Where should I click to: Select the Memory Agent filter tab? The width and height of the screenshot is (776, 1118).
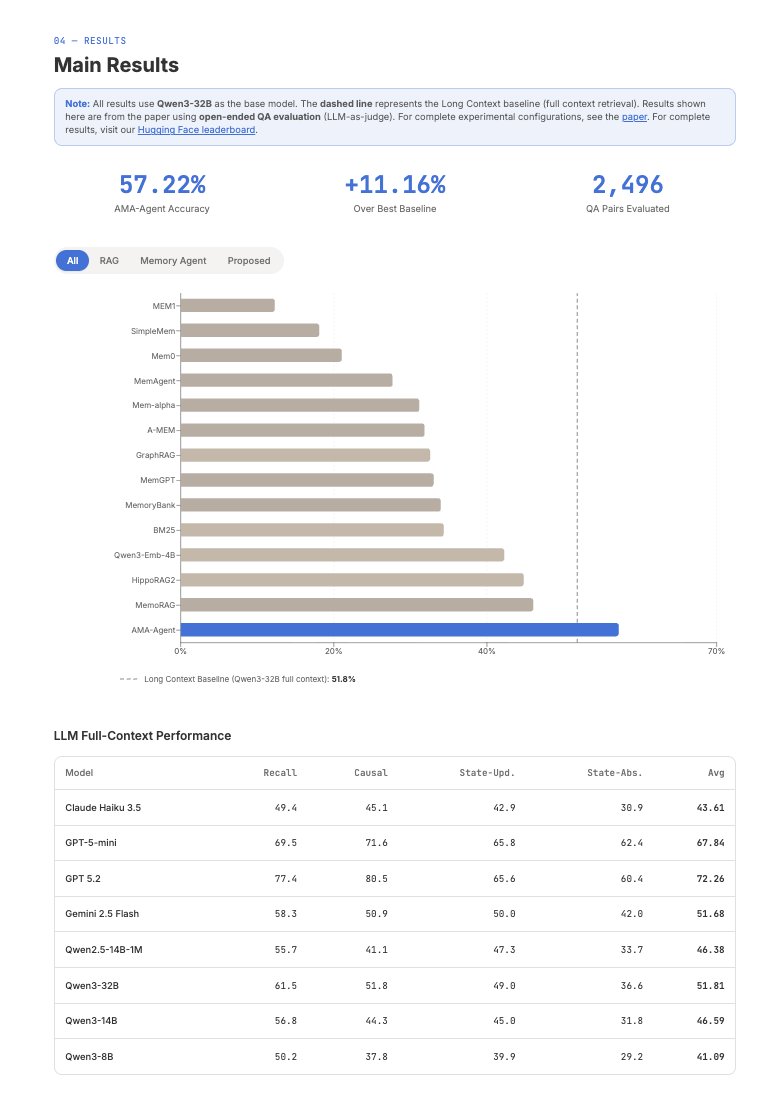pos(173,261)
